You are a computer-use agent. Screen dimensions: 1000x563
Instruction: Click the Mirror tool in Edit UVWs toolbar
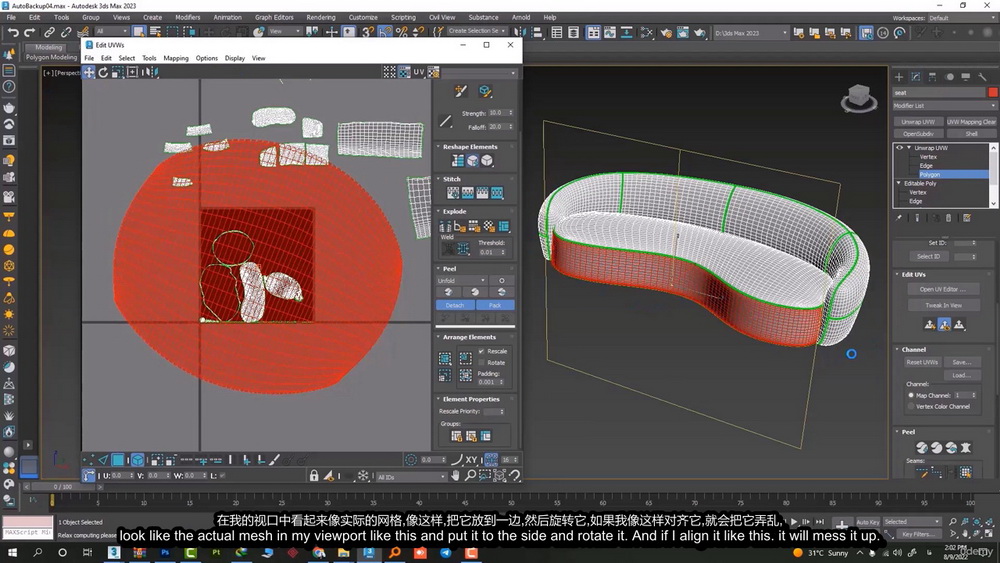149,72
